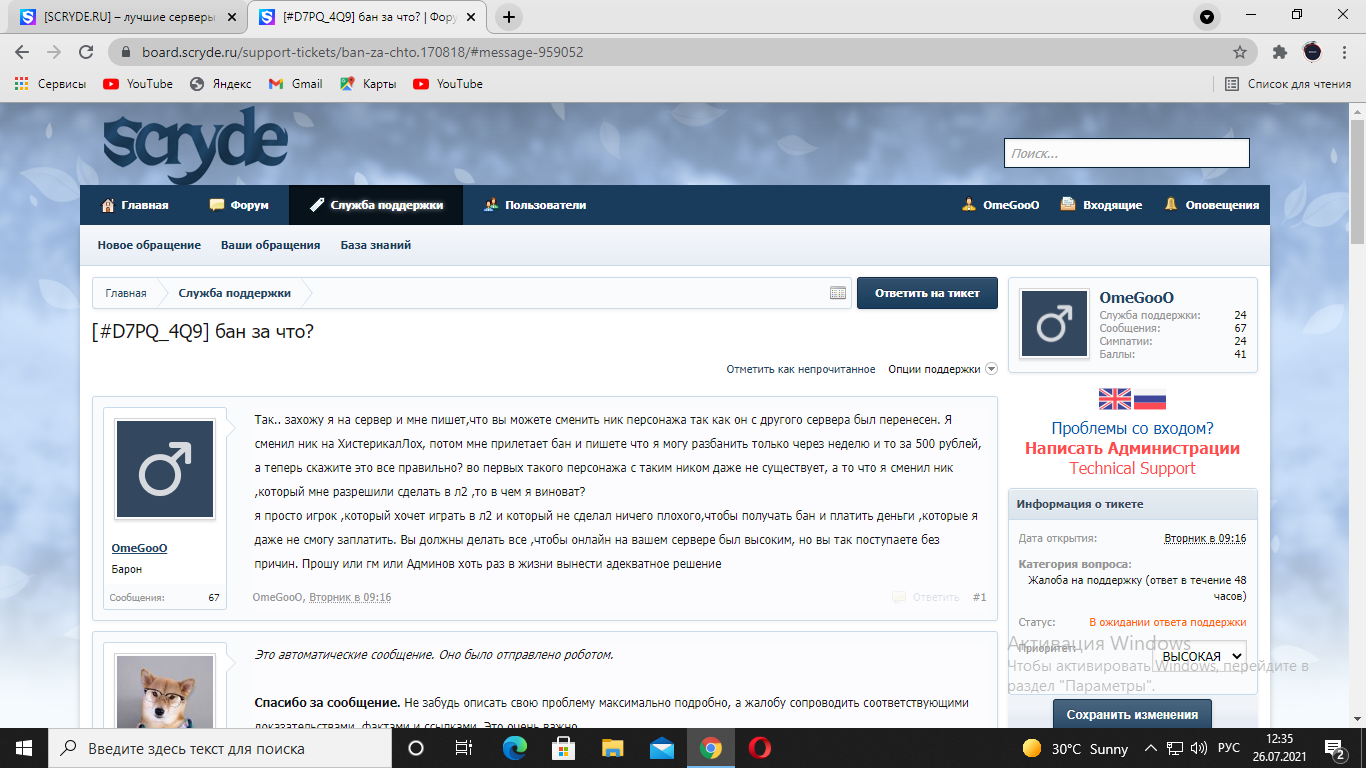Open Chrome profile dropdown arrow in tab bar
Image resolution: width=1366 pixels, height=768 pixels.
(1207, 17)
